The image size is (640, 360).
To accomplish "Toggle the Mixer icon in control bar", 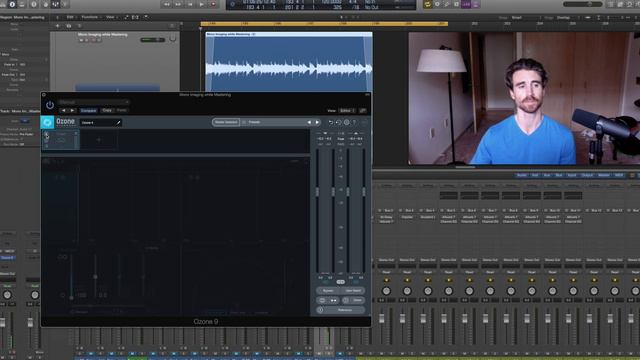I will (x=55, y=4).
